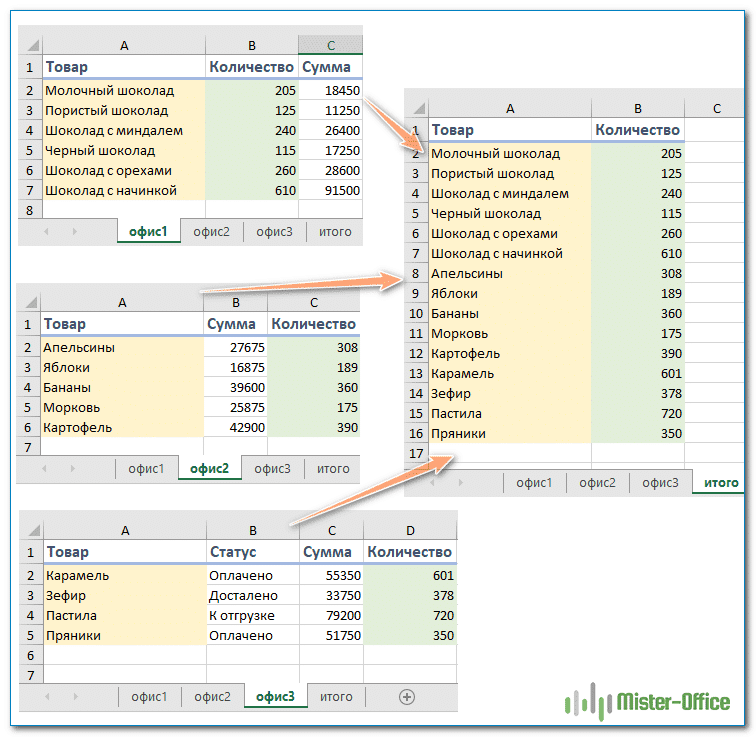Click Пряники cell in row 16 of итого

(x=510, y=434)
